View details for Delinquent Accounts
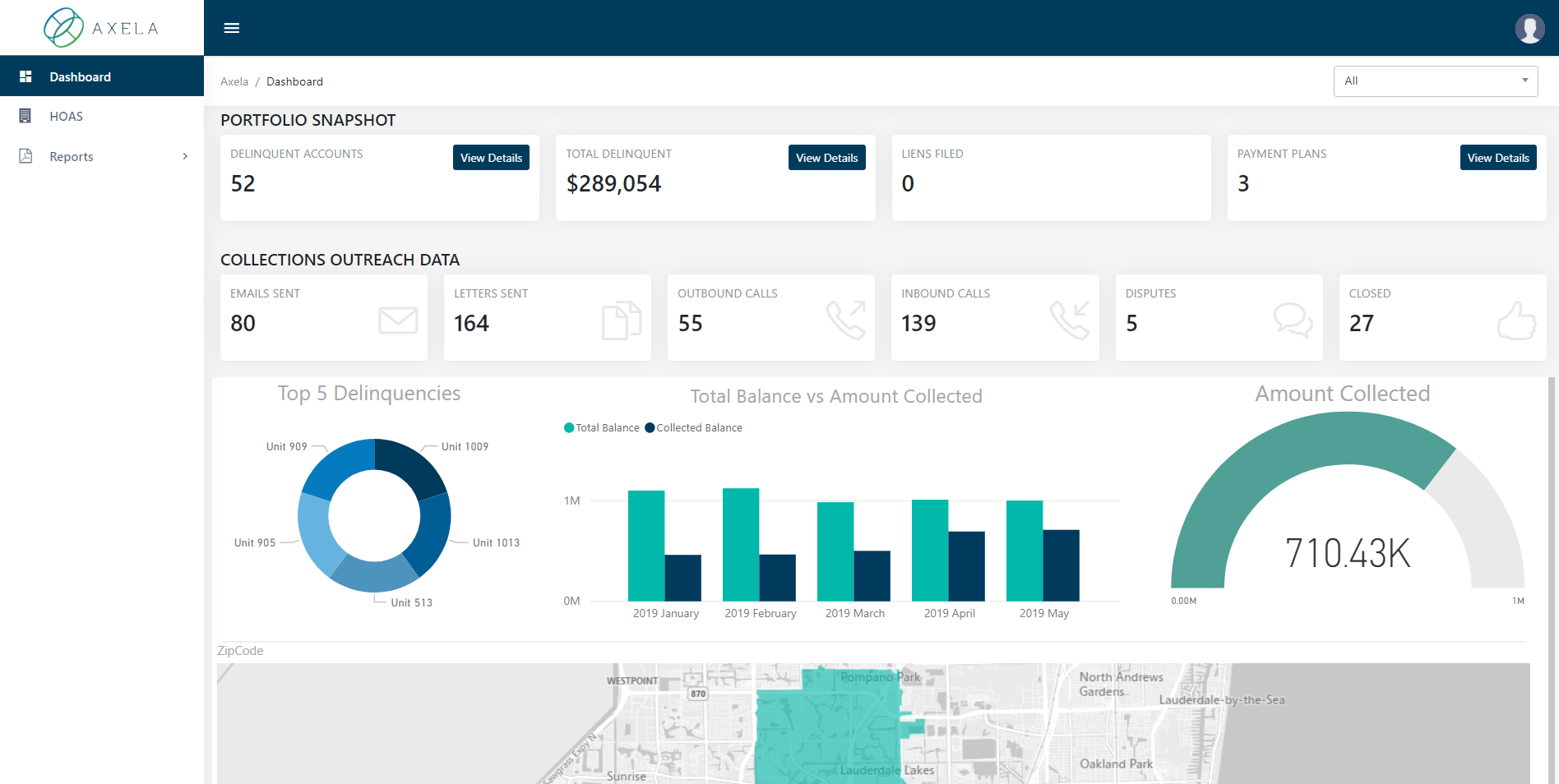Viewport: 1559px width, 784px height. (x=491, y=158)
